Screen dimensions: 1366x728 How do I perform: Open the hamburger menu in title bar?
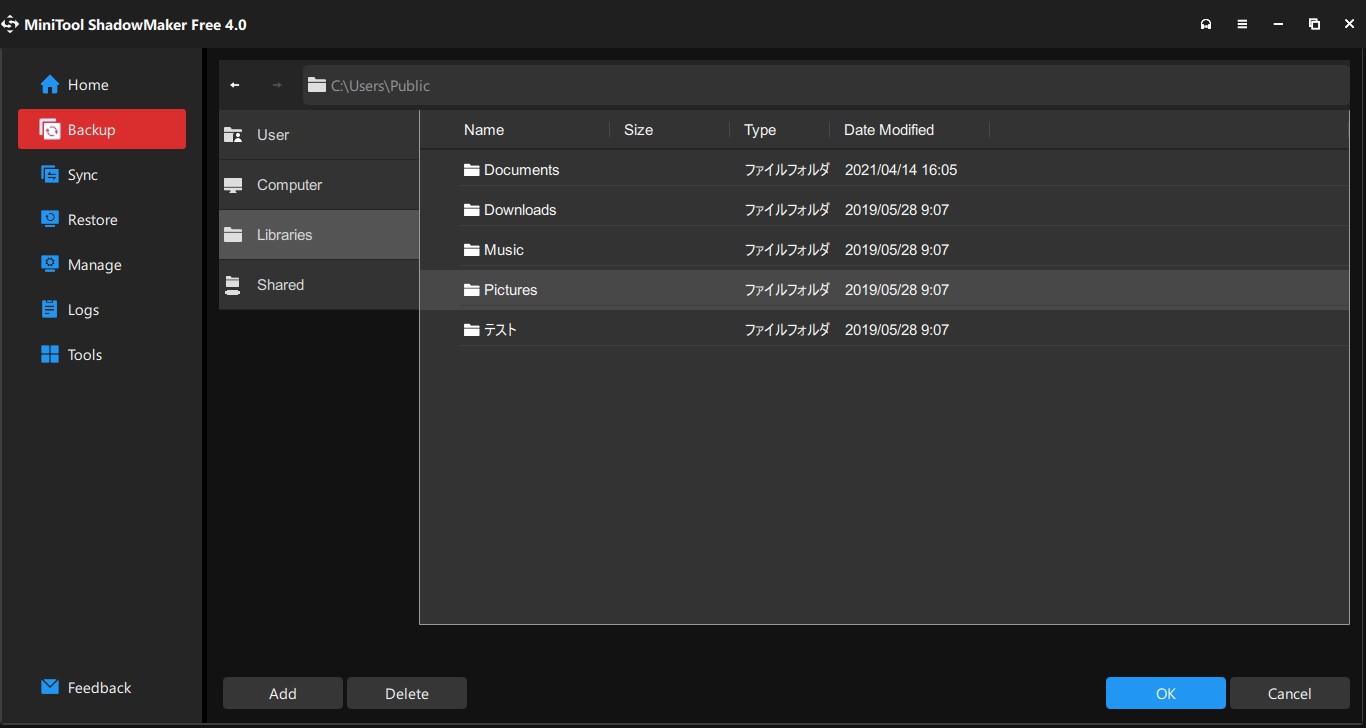tap(1242, 24)
